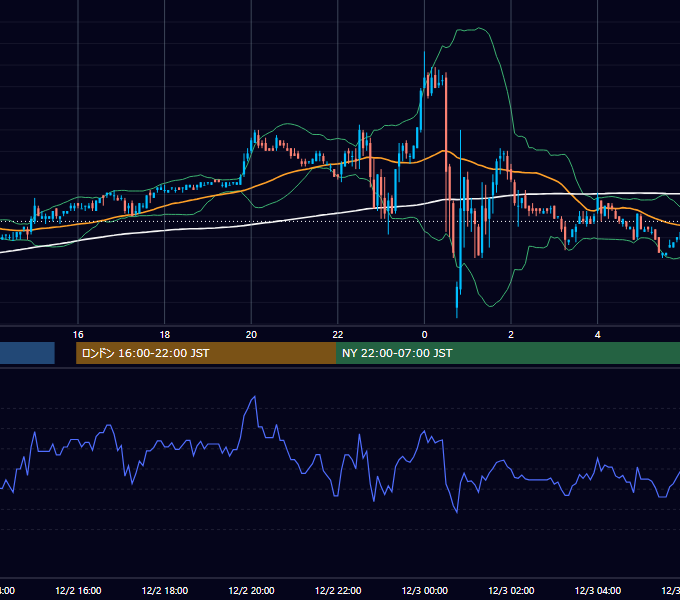Click the 20 hour label on the time axis
This screenshot has width=680, height=600.
251,335
